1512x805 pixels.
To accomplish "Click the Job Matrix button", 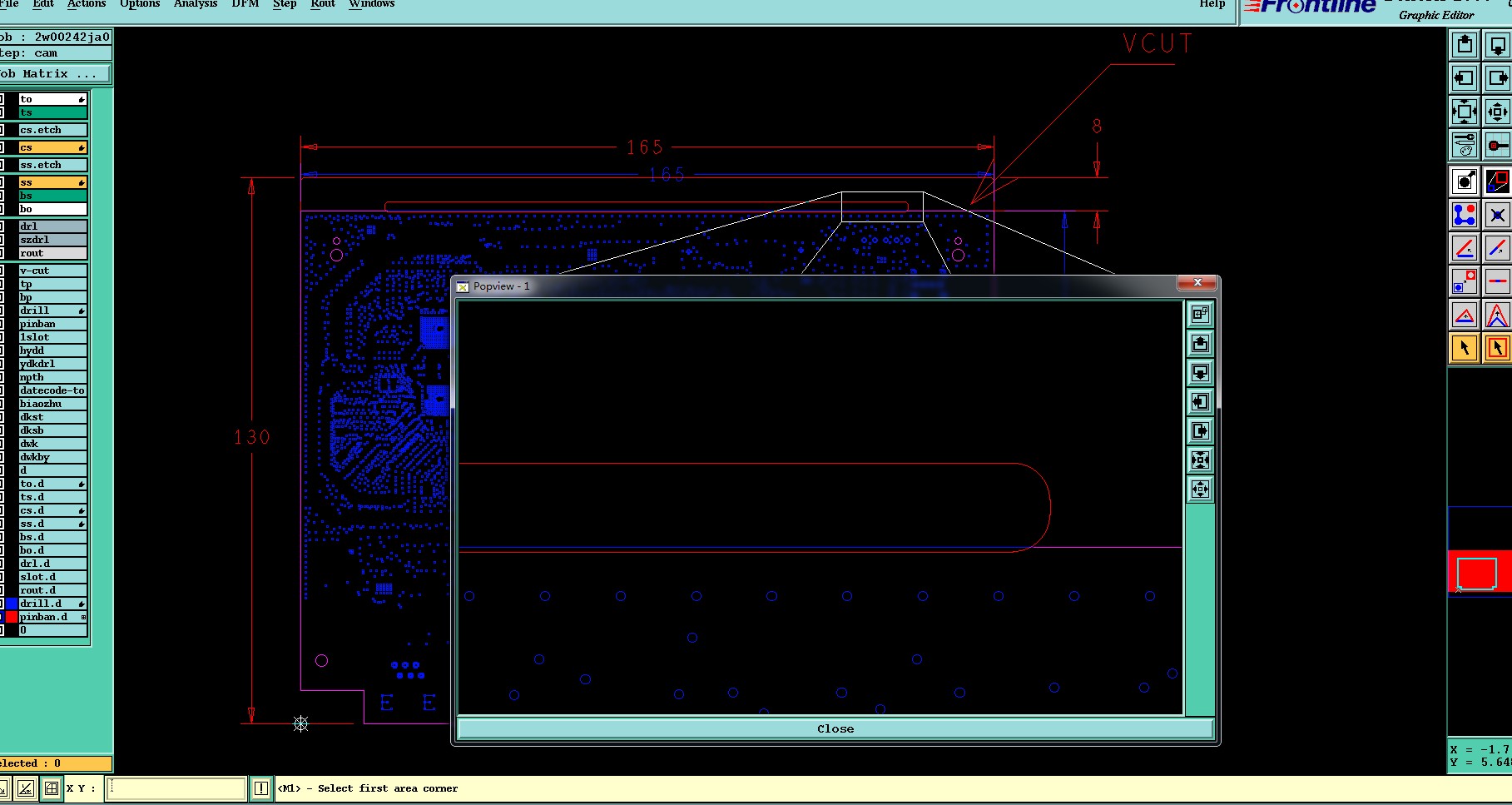I will coord(54,74).
